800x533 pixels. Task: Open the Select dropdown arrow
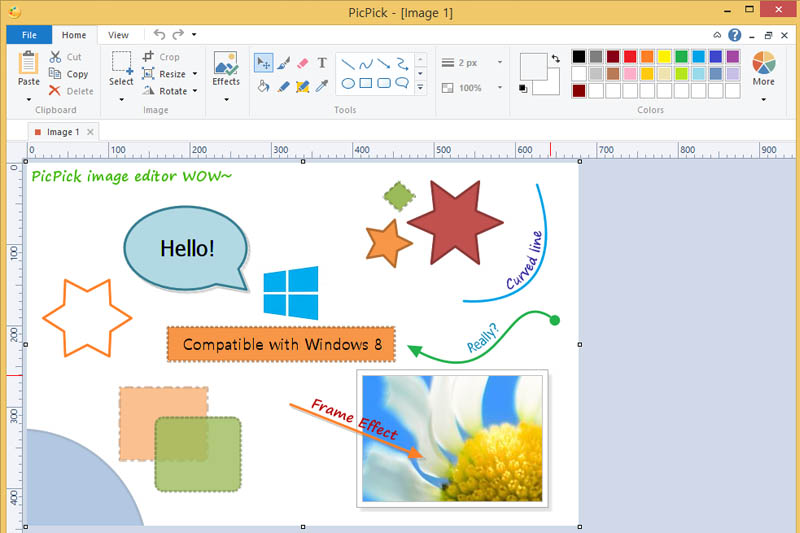121,99
